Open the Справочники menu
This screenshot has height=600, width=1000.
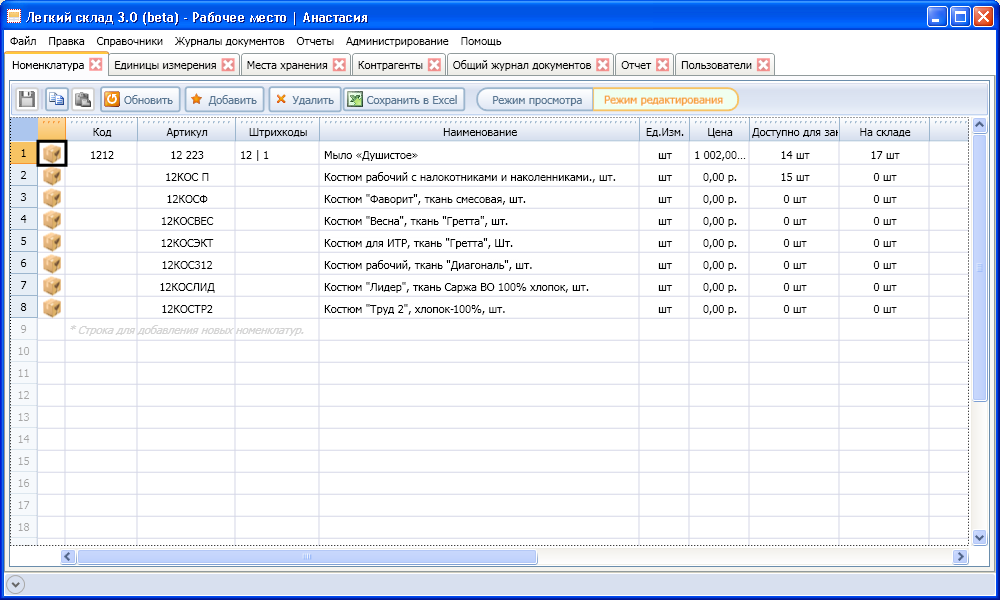(x=129, y=41)
